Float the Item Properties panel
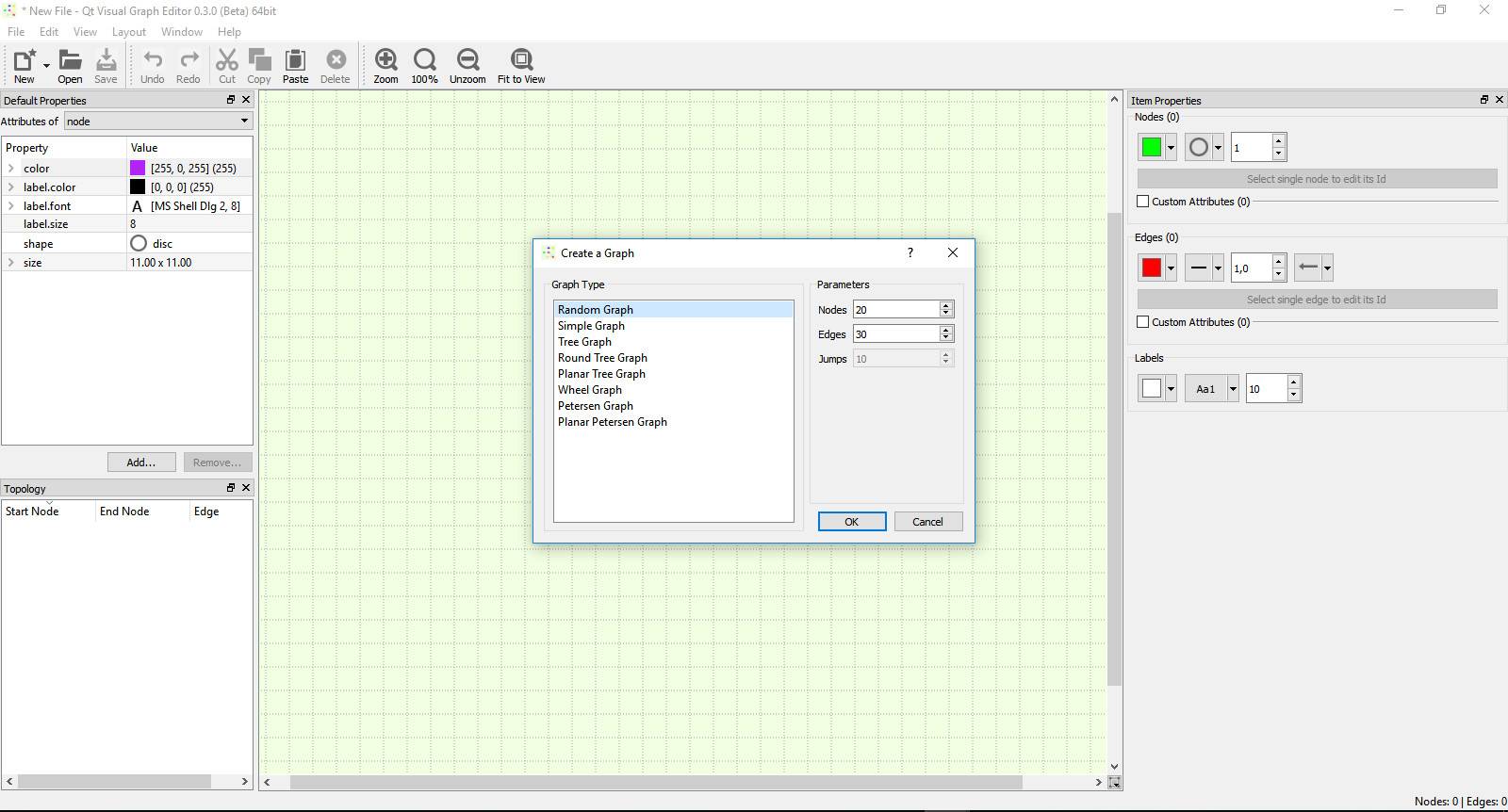Screen dimensions: 1508x812 1484,100
